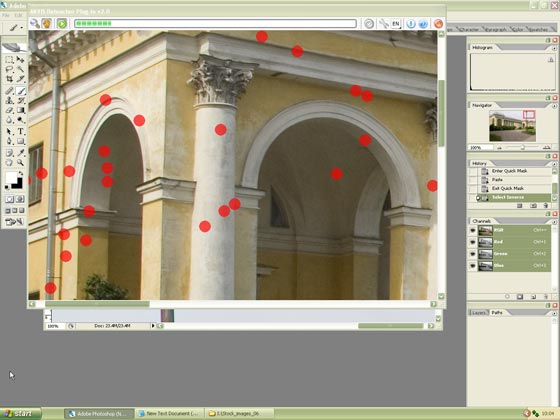Open the Histogram panel menu
The height and width of the screenshot is (420, 560).
point(554,48)
